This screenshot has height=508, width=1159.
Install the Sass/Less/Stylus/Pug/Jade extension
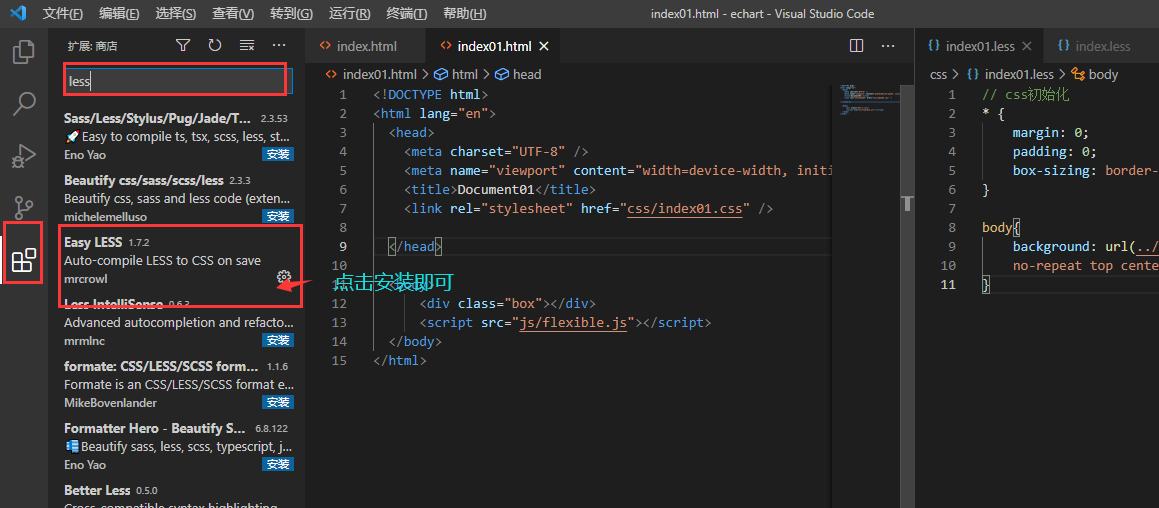[278, 155]
